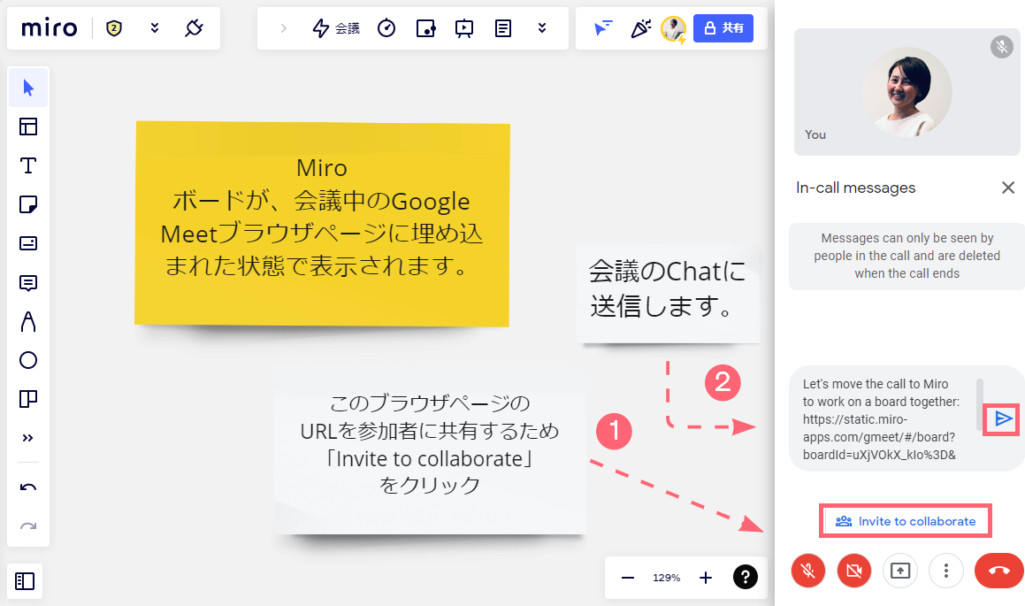Redo the last action
1025x606 pixels.
[28, 526]
